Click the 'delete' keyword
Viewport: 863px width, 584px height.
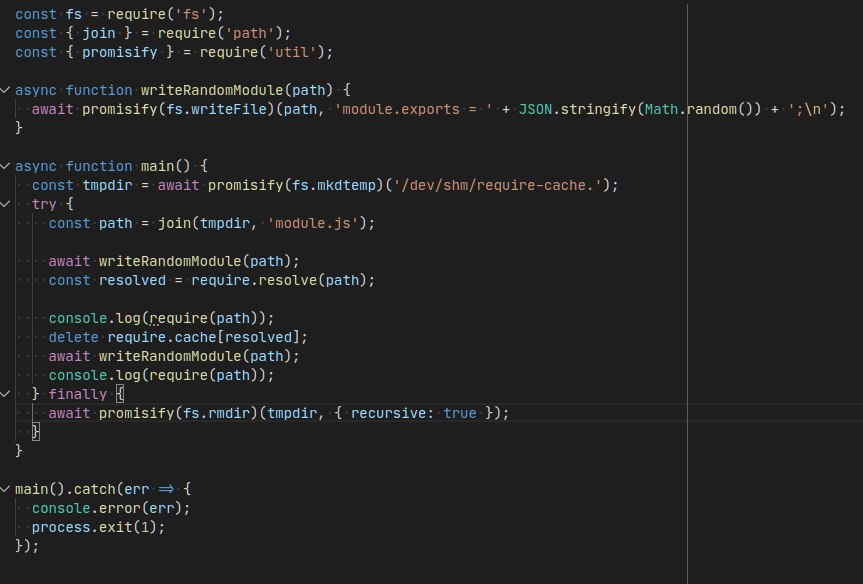[74, 337]
